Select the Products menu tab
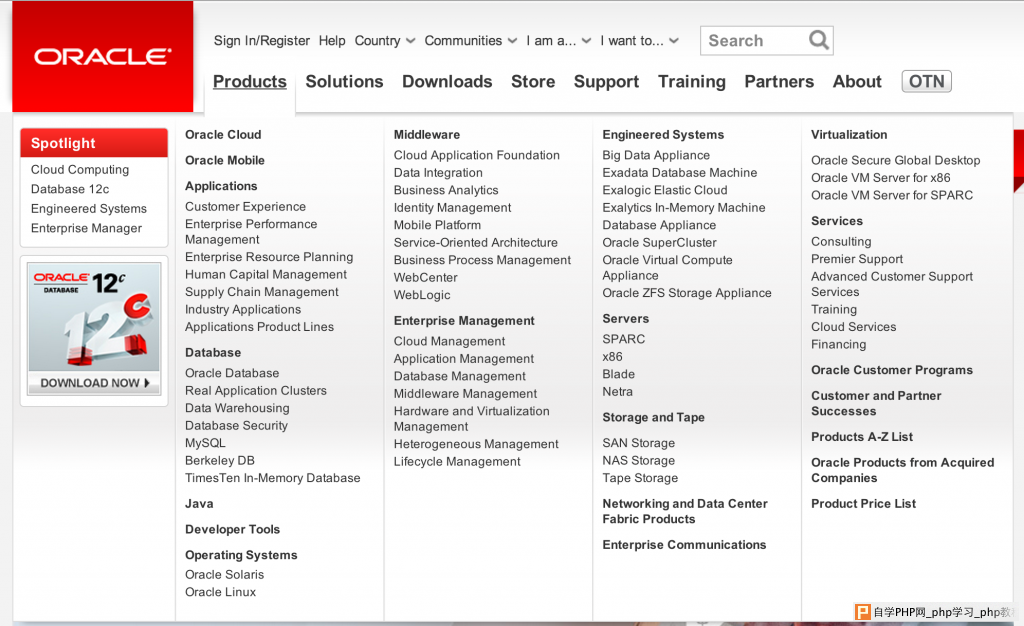The image size is (1024, 626). point(249,82)
